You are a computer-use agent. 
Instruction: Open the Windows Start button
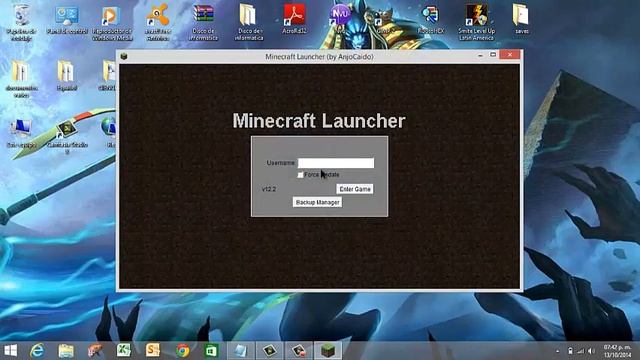point(11,350)
